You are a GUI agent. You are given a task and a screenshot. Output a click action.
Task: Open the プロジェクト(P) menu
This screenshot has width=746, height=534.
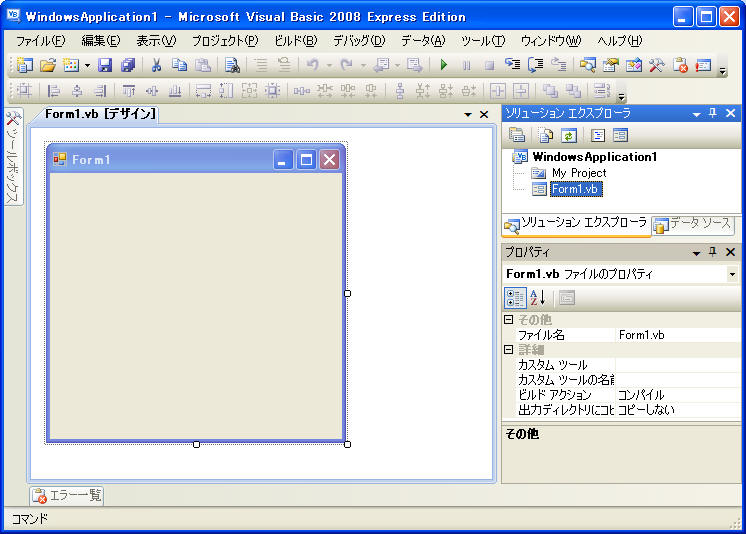pyautogui.click(x=225, y=41)
